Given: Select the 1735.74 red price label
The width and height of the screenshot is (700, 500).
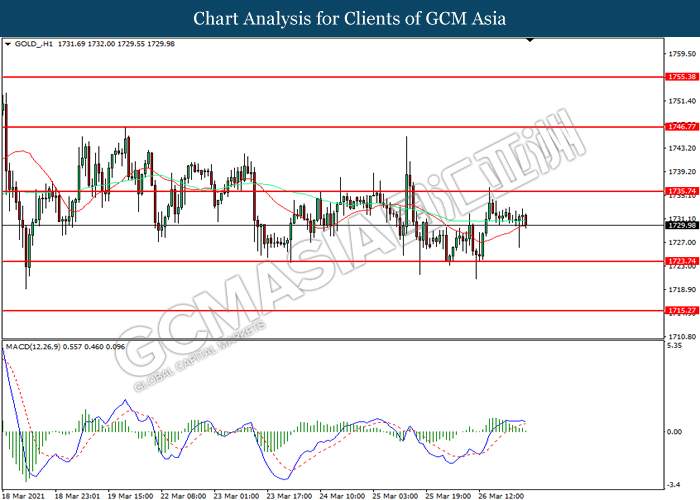Looking at the screenshot, I should [682, 191].
